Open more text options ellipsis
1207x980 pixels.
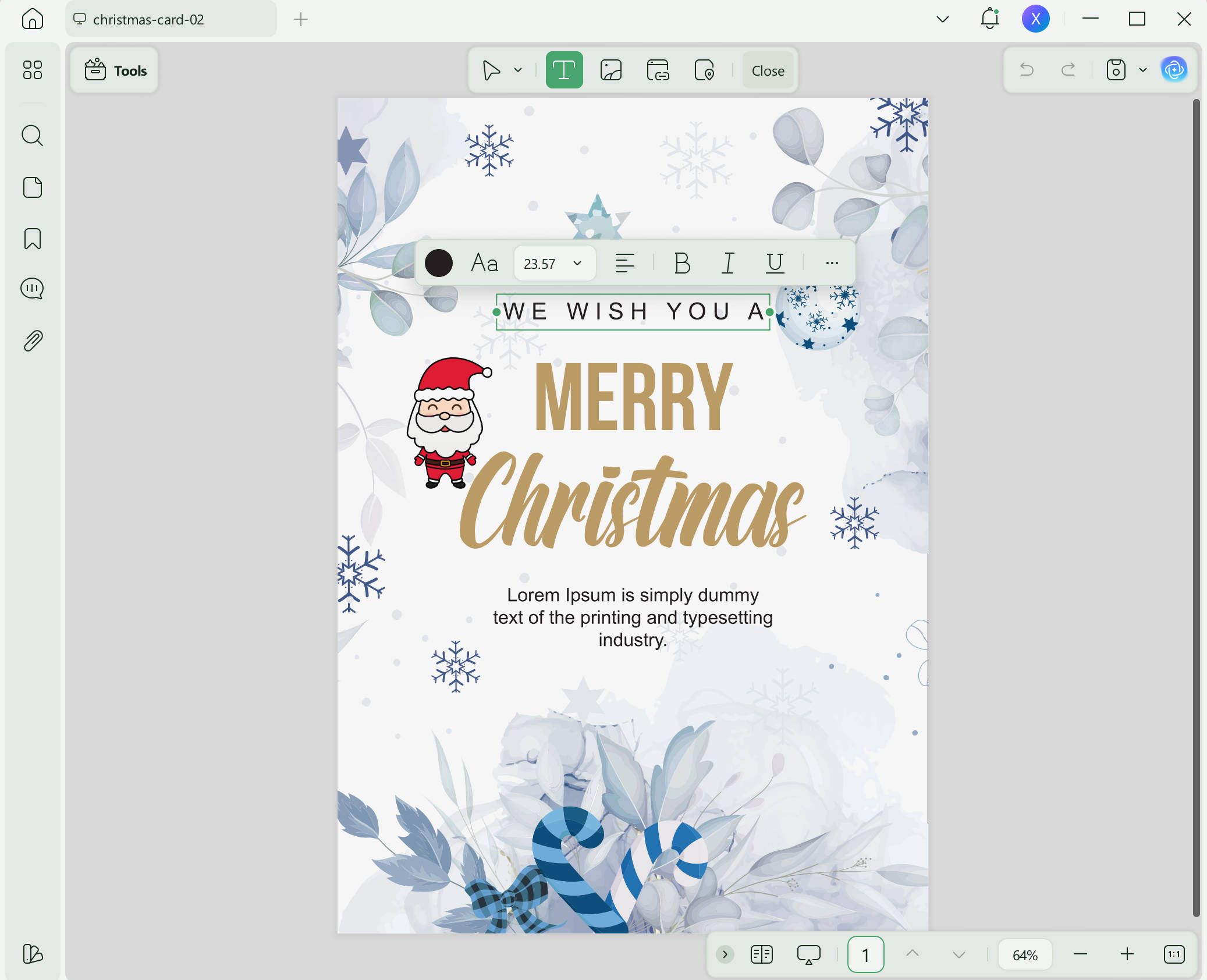tap(832, 263)
